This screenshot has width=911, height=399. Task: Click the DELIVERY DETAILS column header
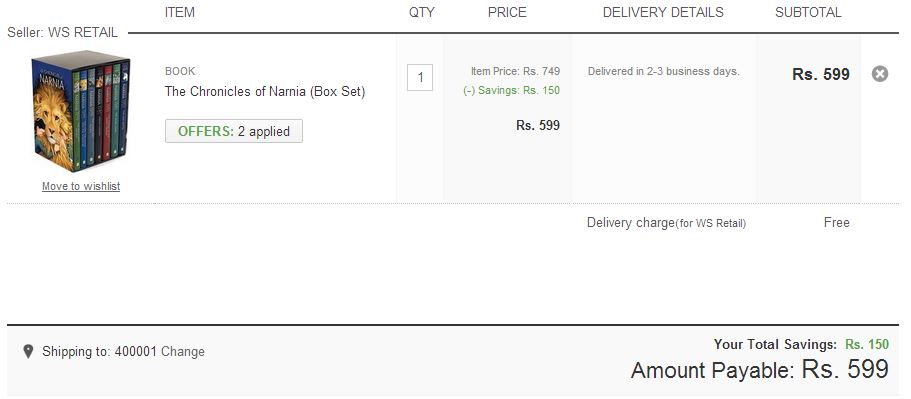[x=663, y=12]
